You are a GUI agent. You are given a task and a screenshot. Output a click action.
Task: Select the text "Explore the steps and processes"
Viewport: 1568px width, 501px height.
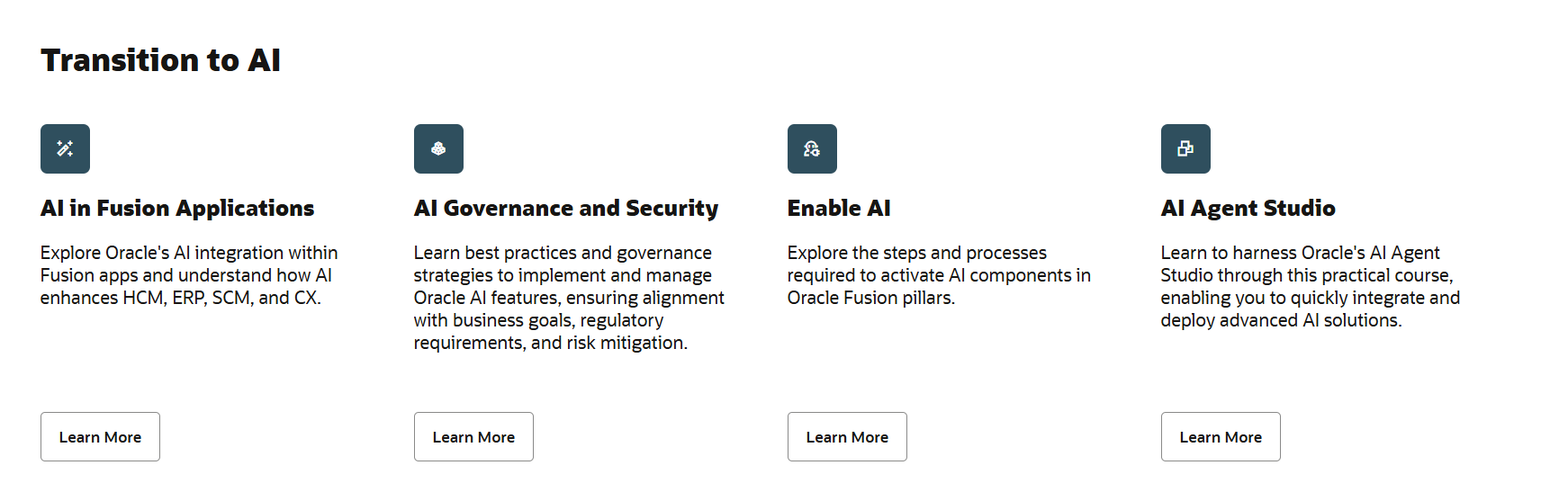916,253
